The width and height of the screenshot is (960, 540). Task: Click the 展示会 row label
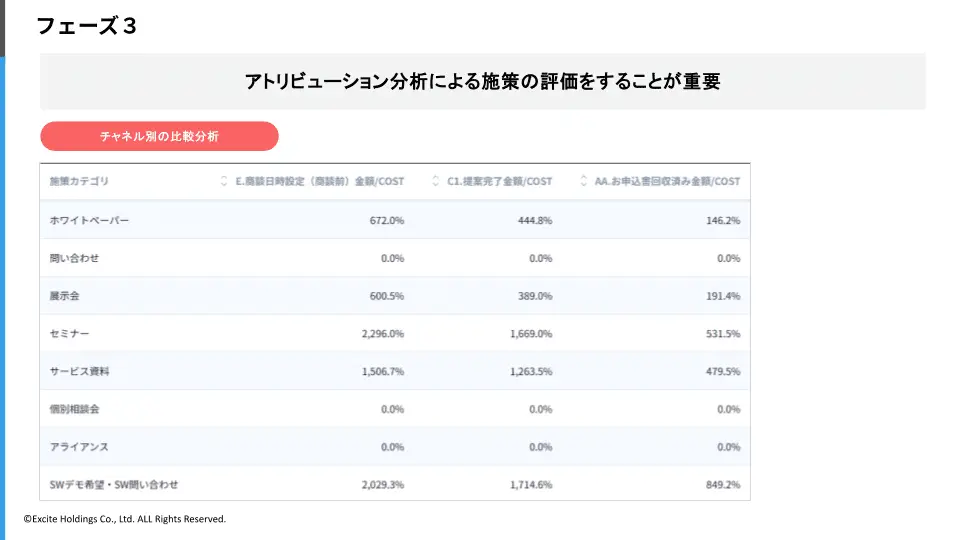tap(64, 296)
